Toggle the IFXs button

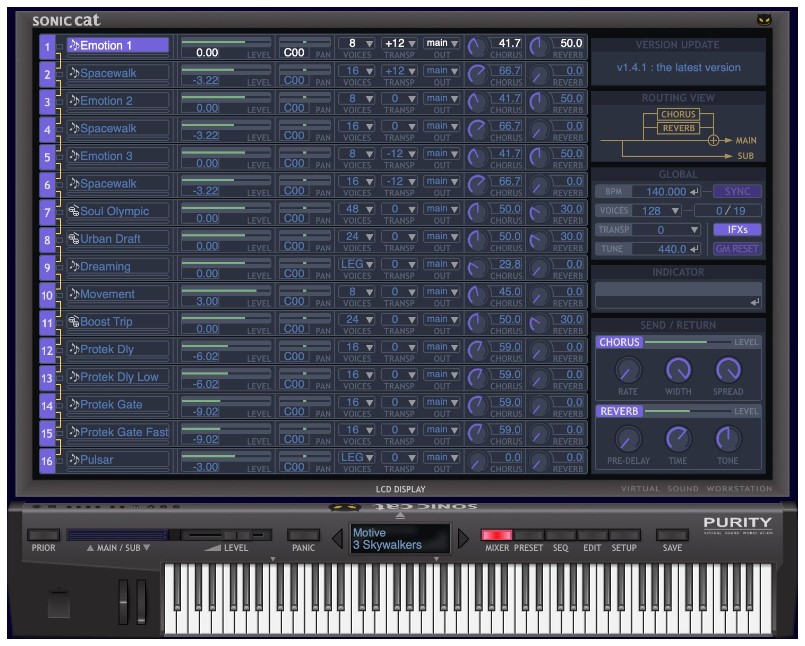pos(737,230)
